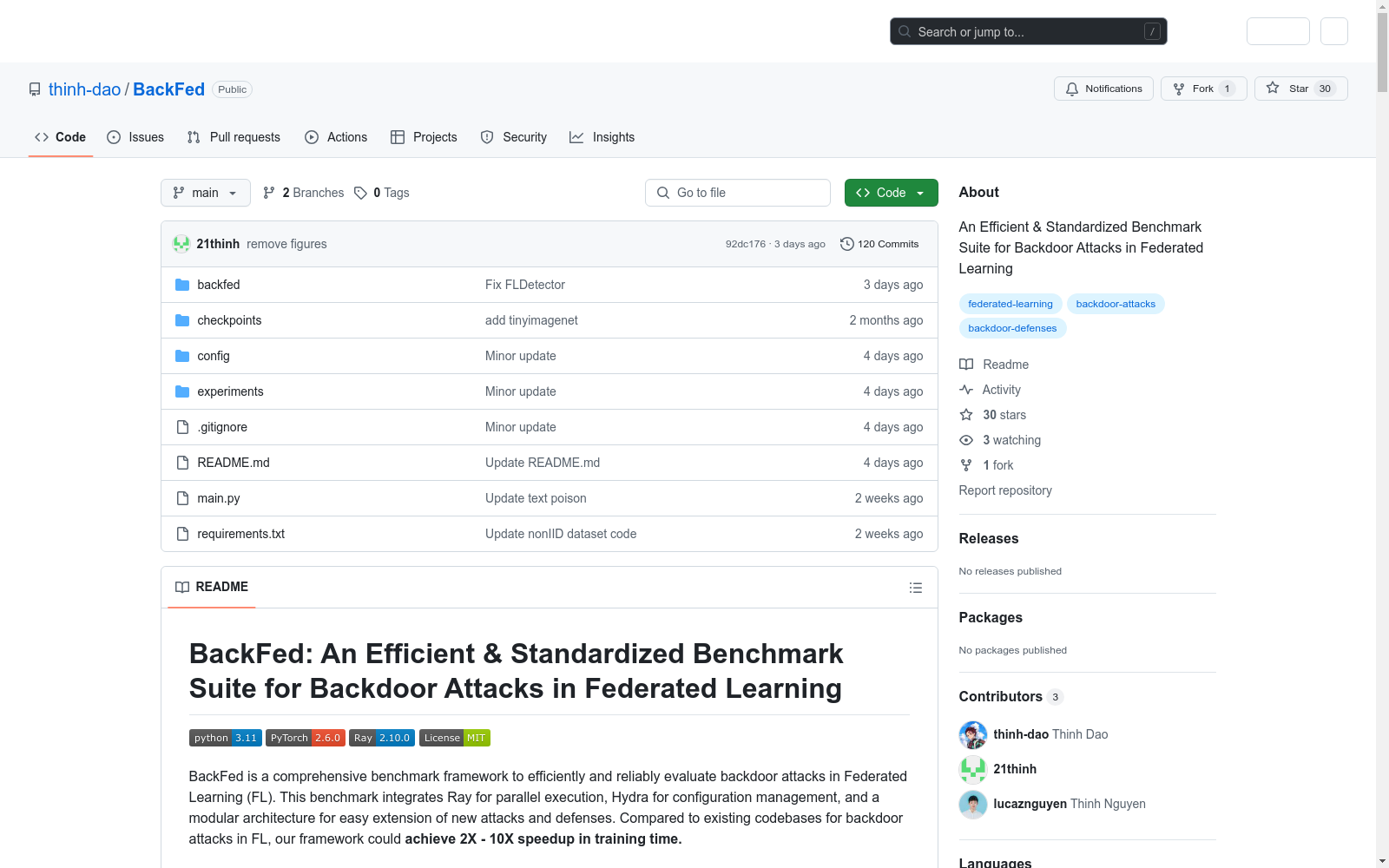This screenshot has width=1389, height=868.
Task: Open the backdoor-attacks topic tag
Action: point(1116,304)
